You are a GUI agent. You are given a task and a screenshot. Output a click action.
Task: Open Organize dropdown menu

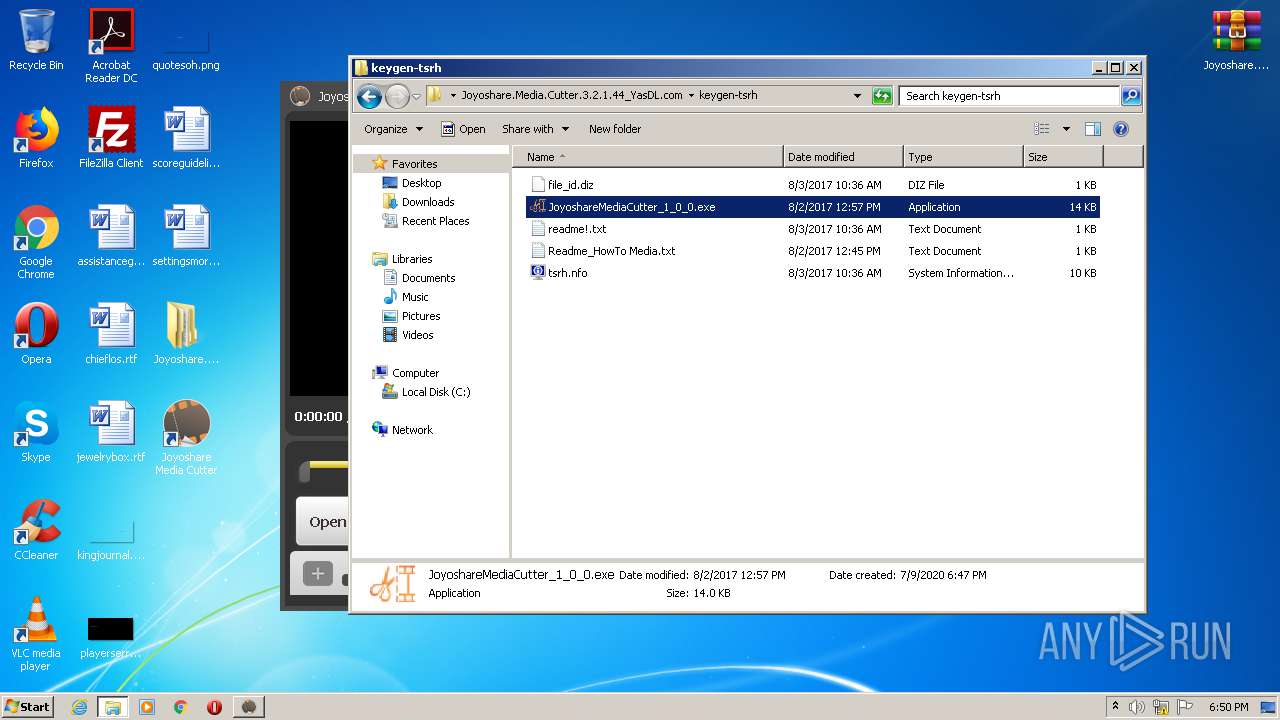coord(393,129)
